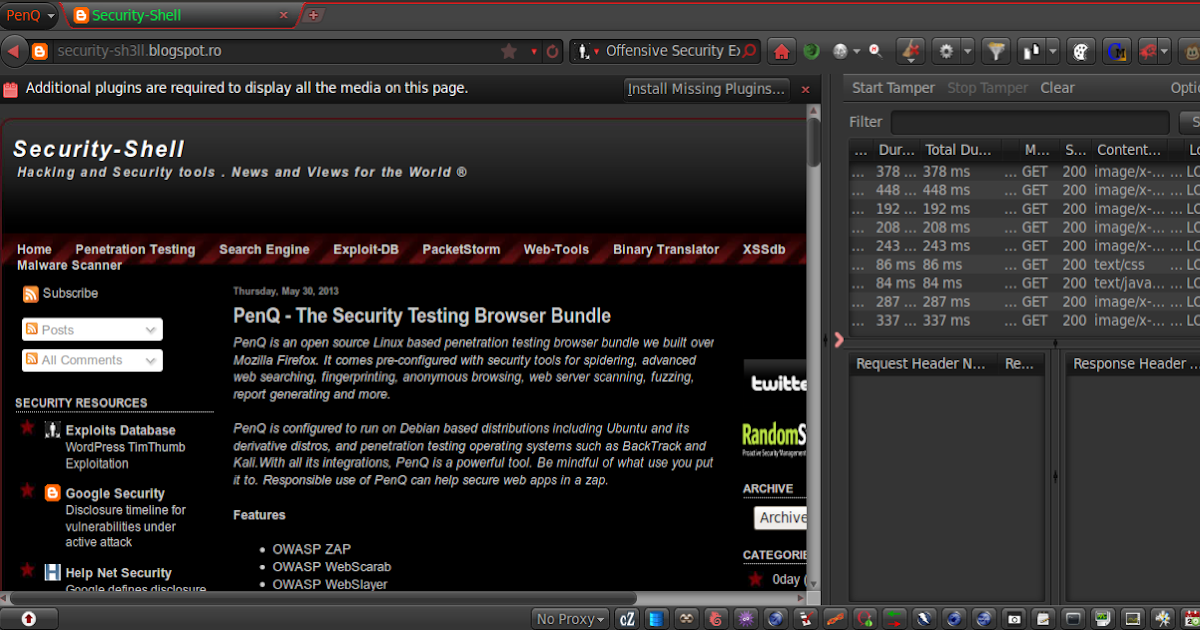1200x630 pixels.
Task: Open a new tab with plus button
Action: click(314, 15)
